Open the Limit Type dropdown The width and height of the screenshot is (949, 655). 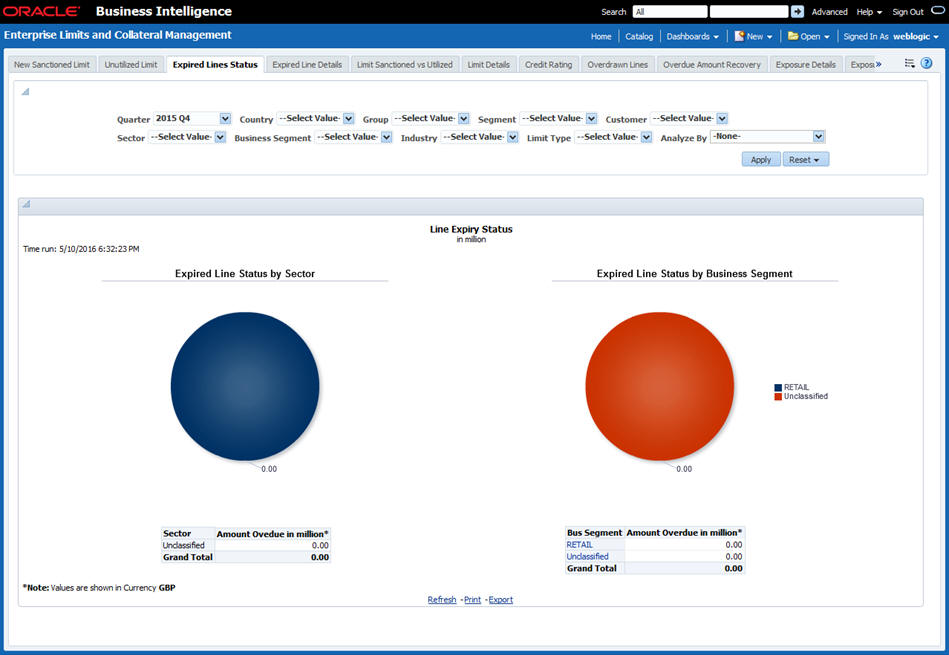click(646, 137)
